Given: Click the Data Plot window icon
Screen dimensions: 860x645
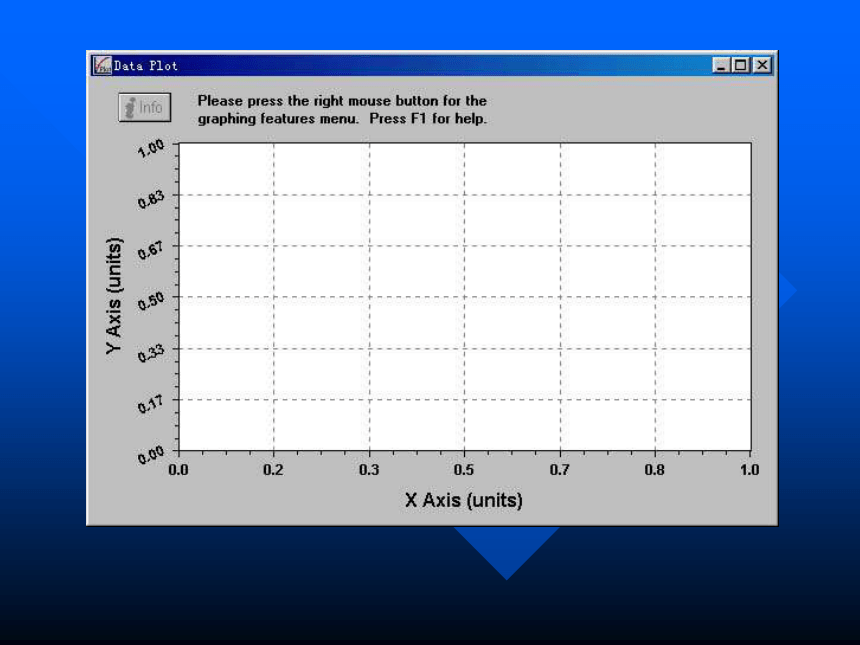Looking at the screenshot, I should coord(102,65).
